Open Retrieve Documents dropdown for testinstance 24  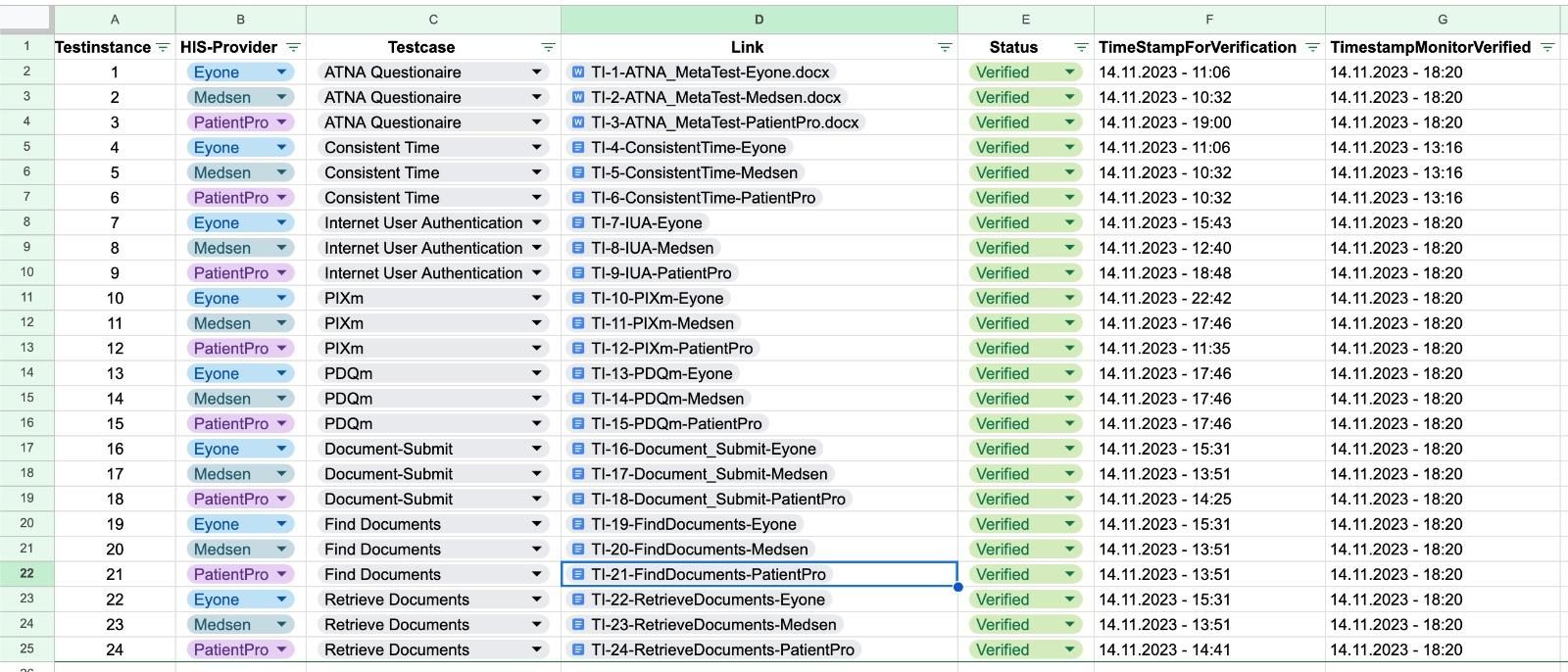(x=537, y=649)
